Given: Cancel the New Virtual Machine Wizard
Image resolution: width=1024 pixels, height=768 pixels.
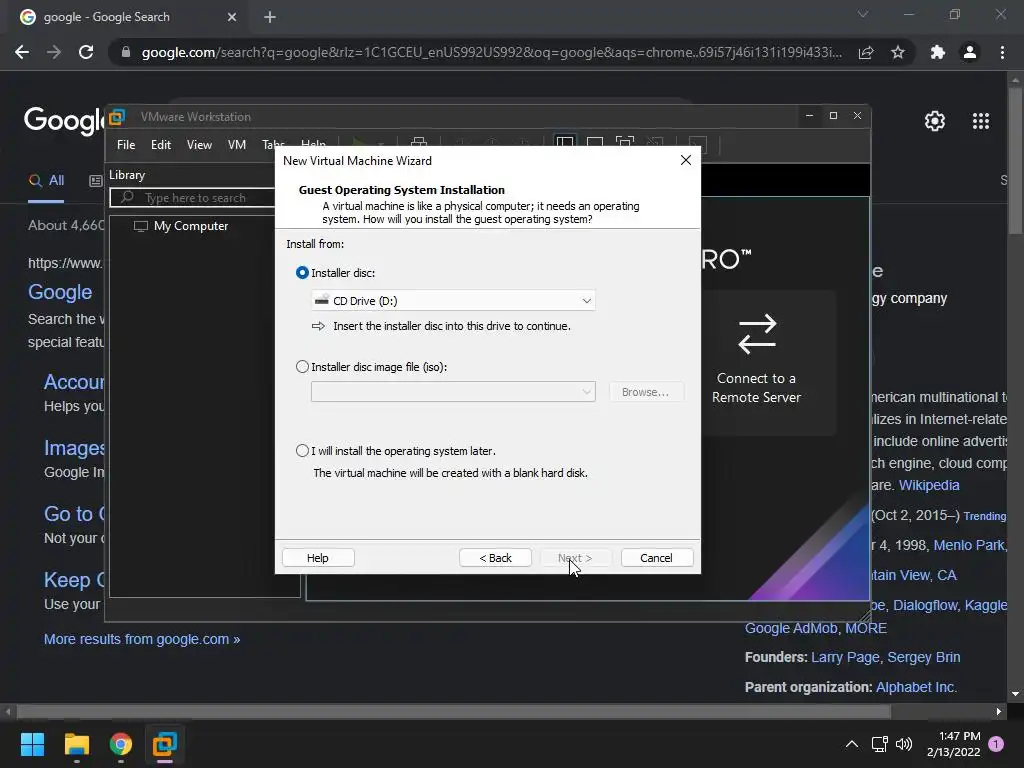Looking at the screenshot, I should pyautogui.click(x=657, y=558).
